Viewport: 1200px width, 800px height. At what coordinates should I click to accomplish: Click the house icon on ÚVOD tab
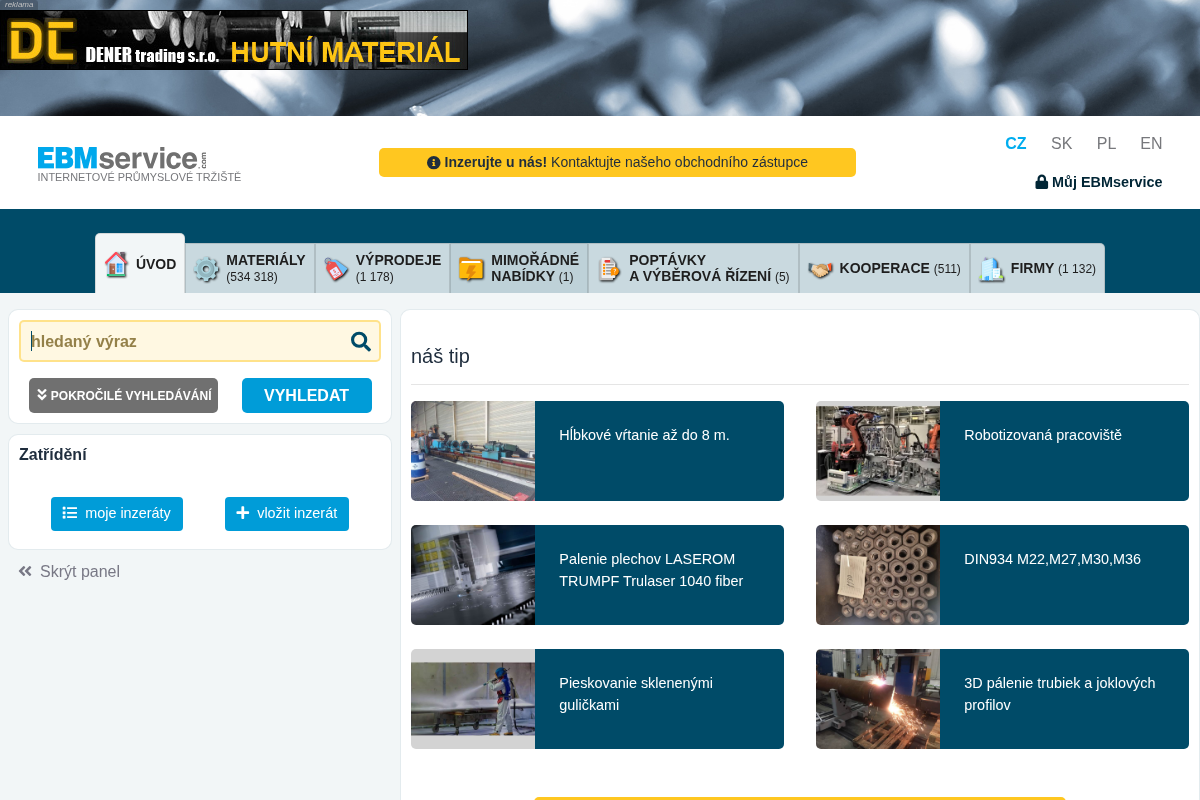pos(116,264)
